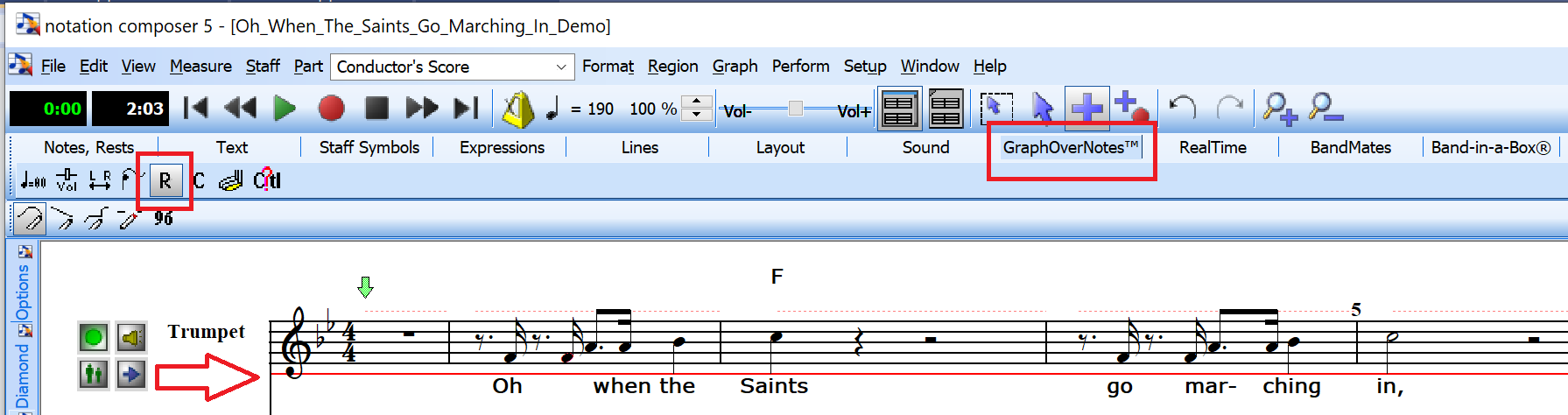1568x415 pixels.
Task: Increase tempo percent with up stepper
Action: click(x=696, y=102)
